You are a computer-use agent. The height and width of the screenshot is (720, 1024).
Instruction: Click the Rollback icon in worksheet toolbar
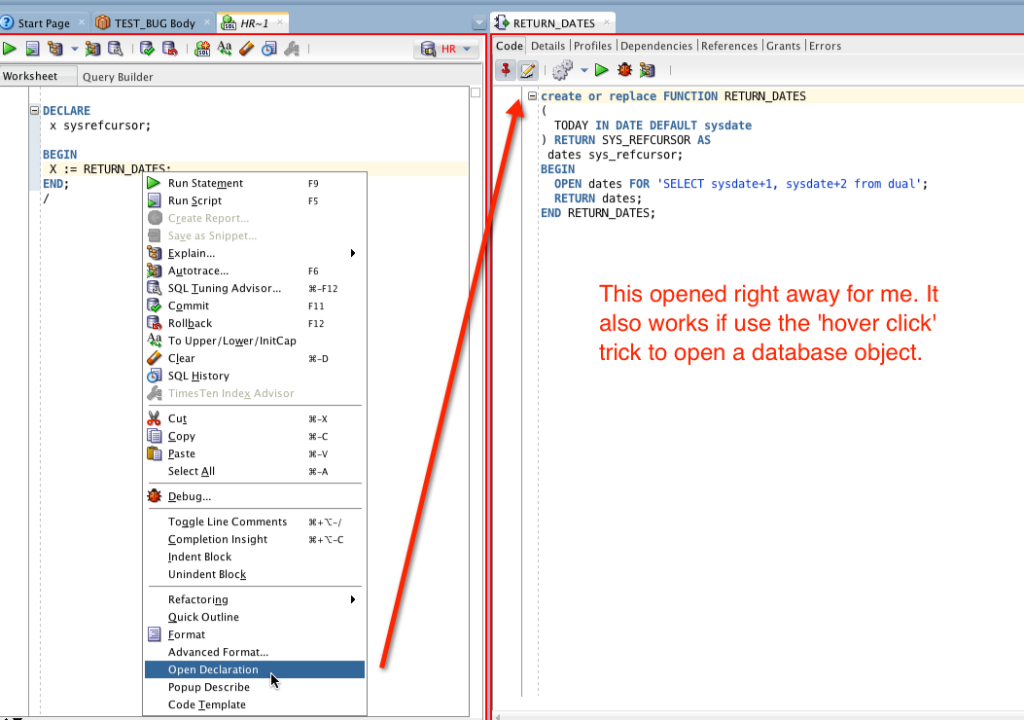[x=169, y=48]
